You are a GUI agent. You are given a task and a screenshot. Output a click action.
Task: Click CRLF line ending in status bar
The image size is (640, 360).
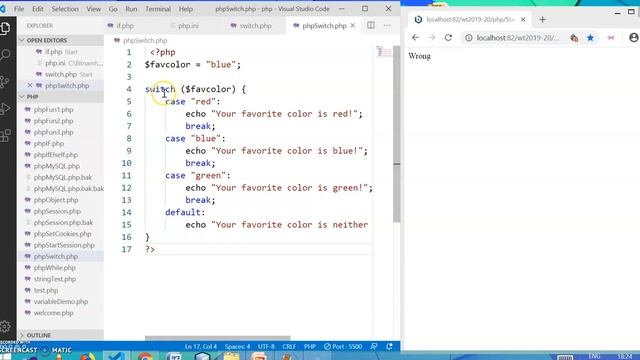[x=289, y=347]
